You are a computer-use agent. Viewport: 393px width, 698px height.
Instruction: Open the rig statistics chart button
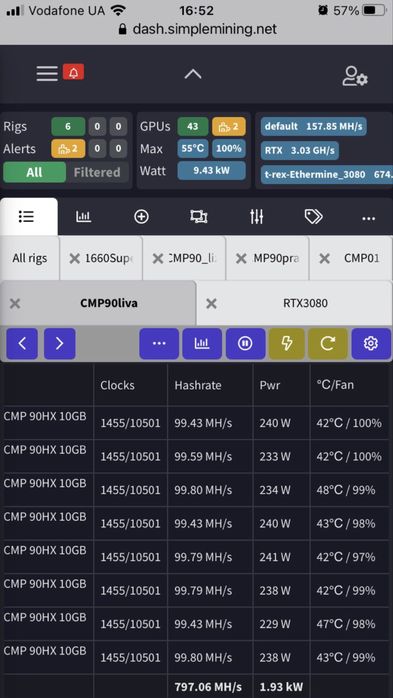click(202, 344)
